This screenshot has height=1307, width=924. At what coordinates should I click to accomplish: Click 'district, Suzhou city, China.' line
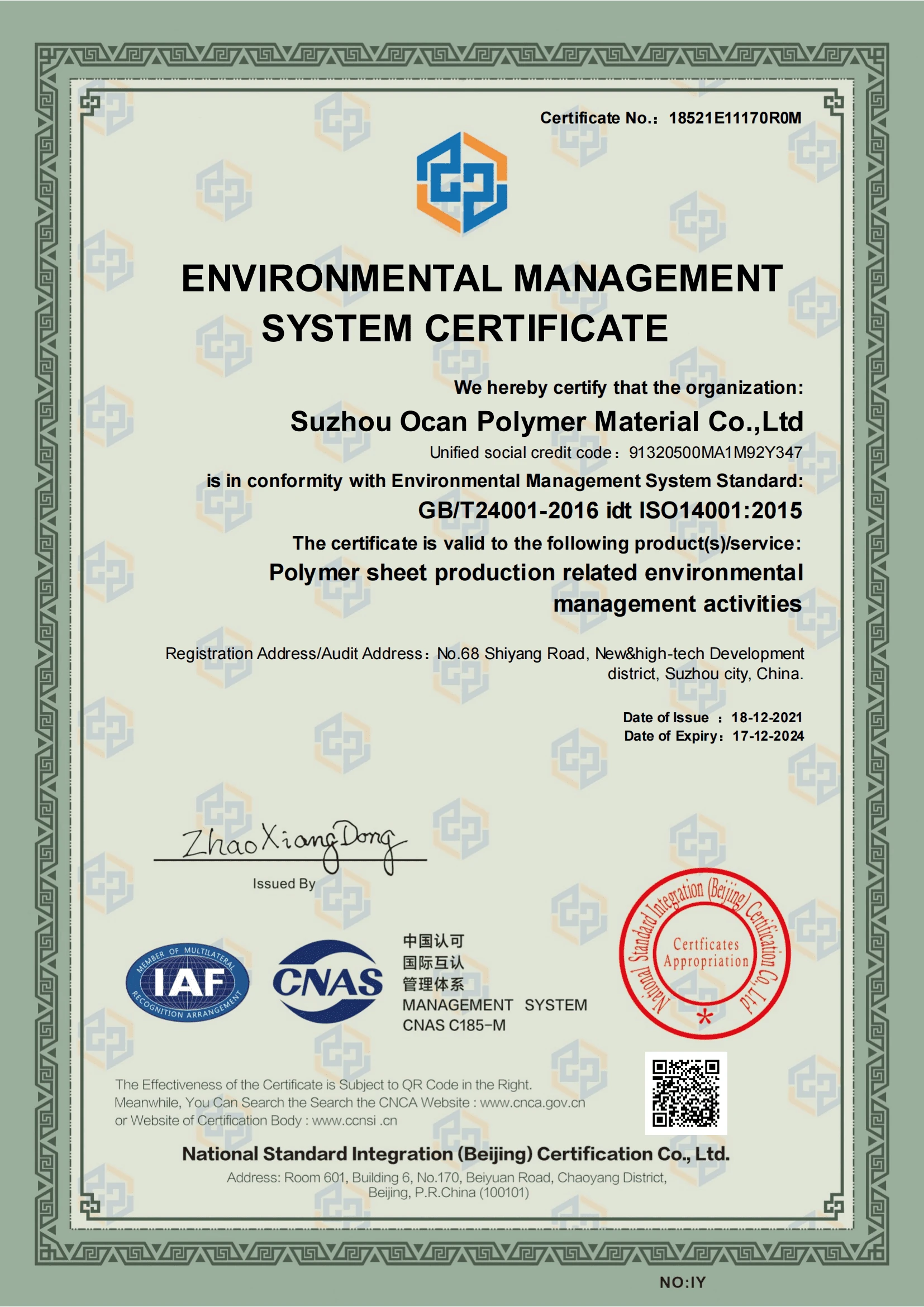point(706,674)
